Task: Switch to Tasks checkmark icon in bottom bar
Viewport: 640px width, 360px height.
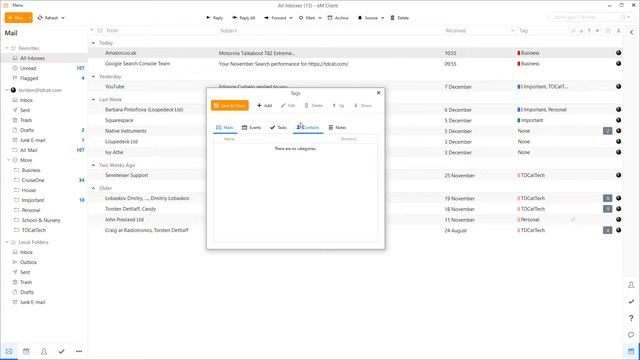Action: [61, 351]
